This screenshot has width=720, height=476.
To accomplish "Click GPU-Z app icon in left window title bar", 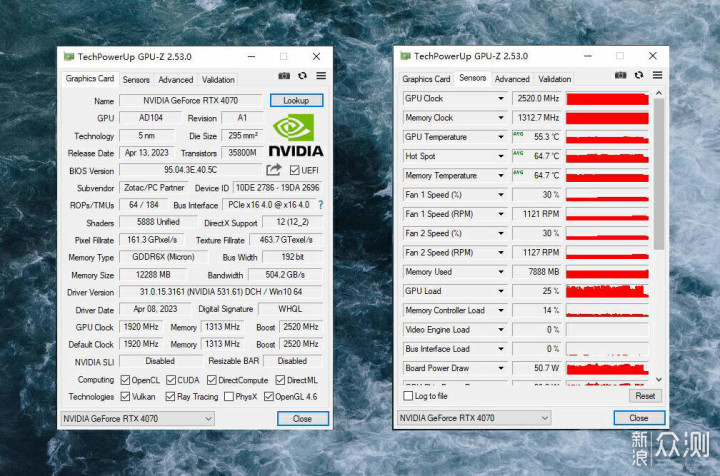I will click(x=69, y=56).
